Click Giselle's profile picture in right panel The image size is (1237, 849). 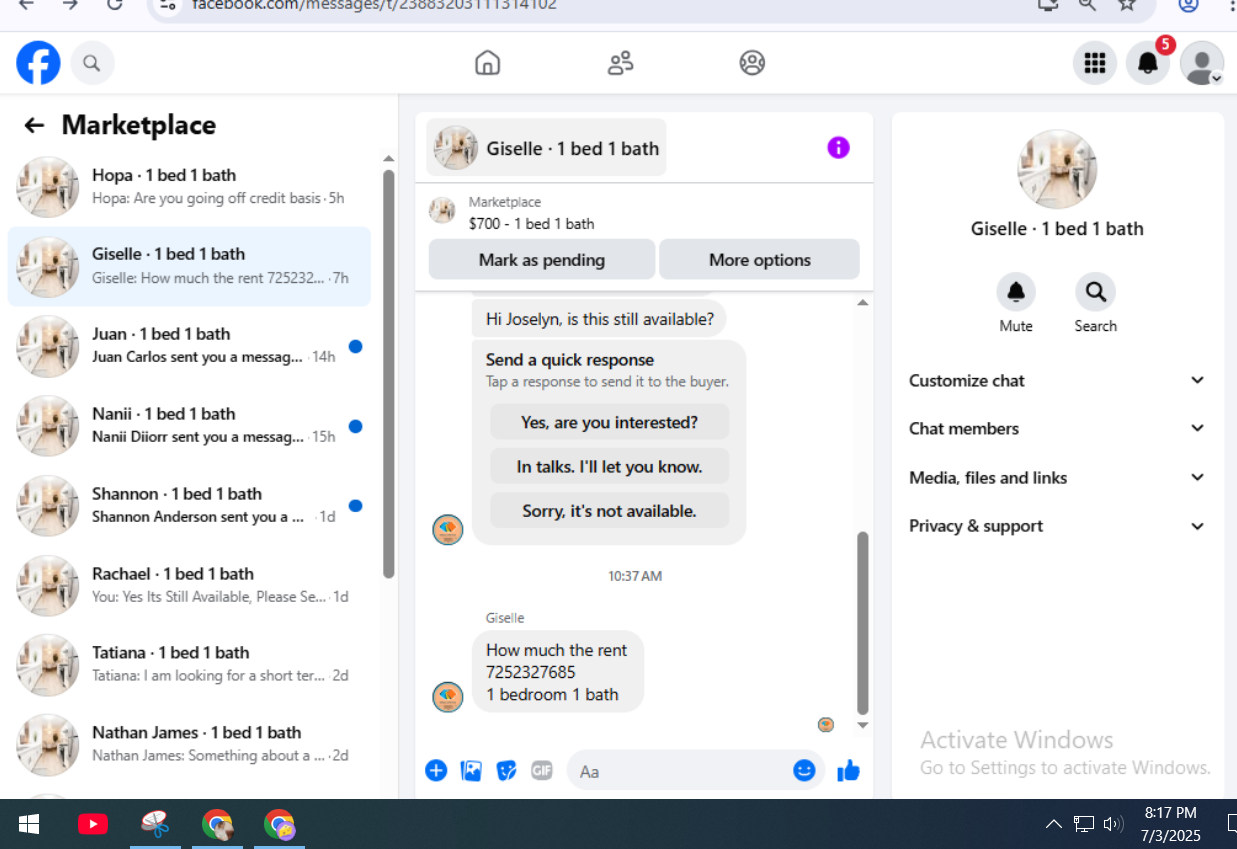pyautogui.click(x=1057, y=169)
